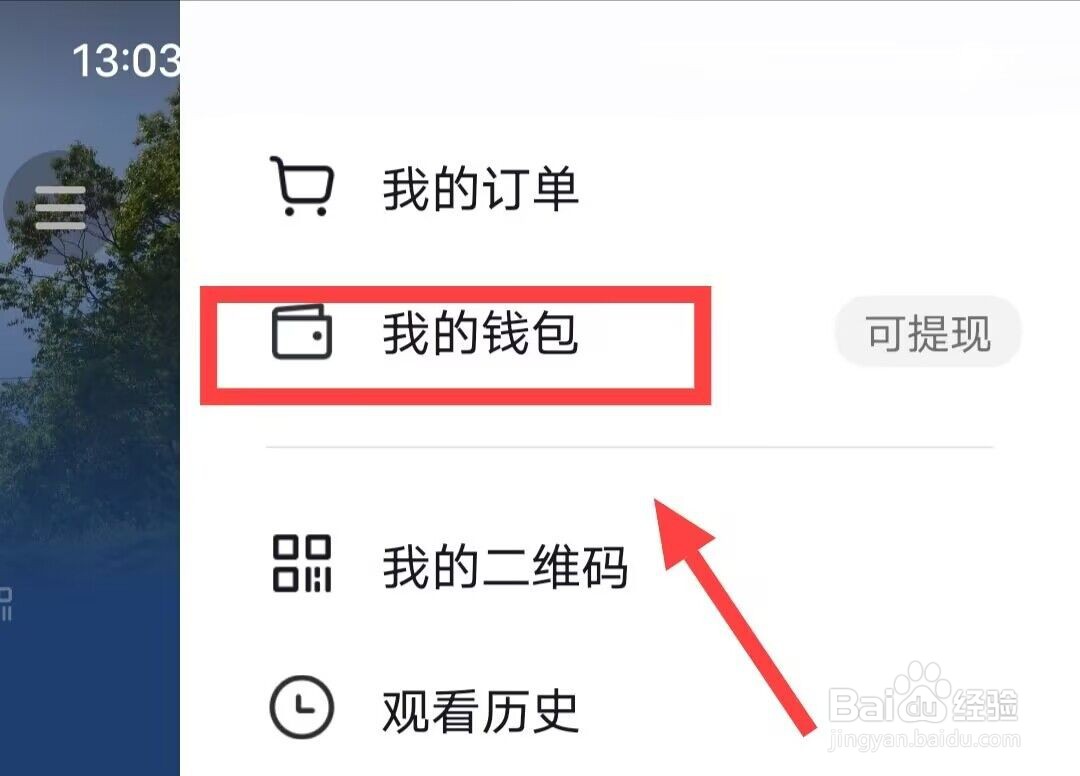Tap small QR glyph at left edge
This screenshot has width=1080, height=776.
(6, 603)
